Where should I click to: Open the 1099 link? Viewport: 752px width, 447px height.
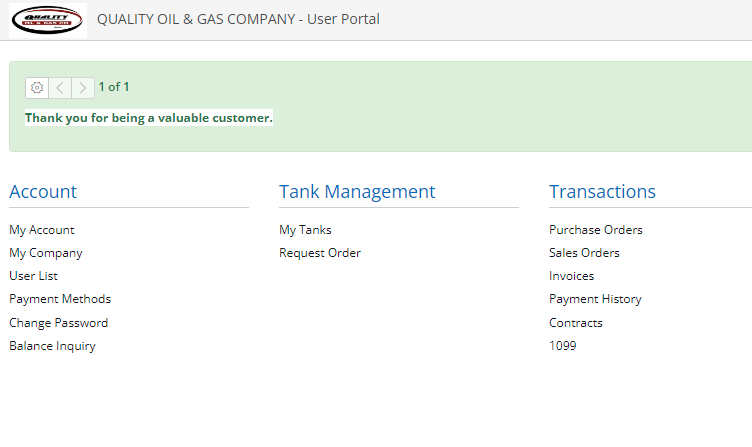pyautogui.click(x=562, y=346)
